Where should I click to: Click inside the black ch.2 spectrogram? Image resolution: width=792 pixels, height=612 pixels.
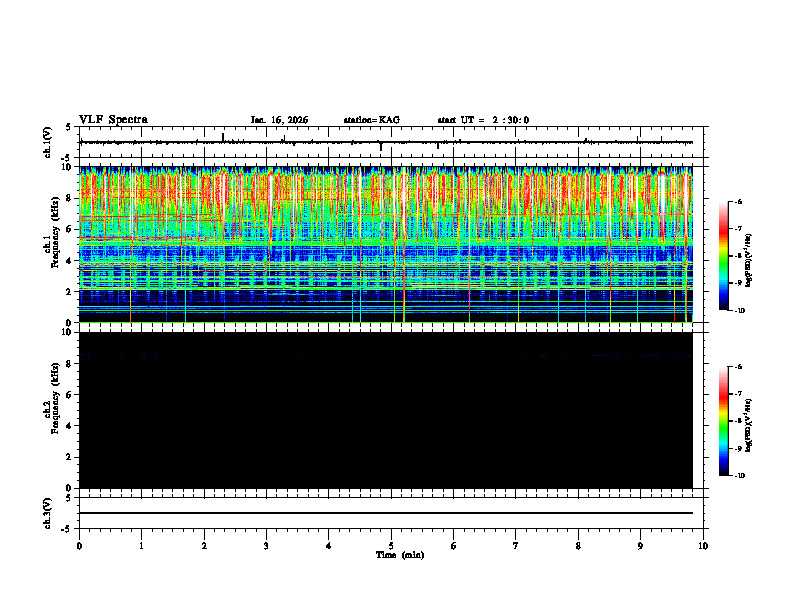385,410
